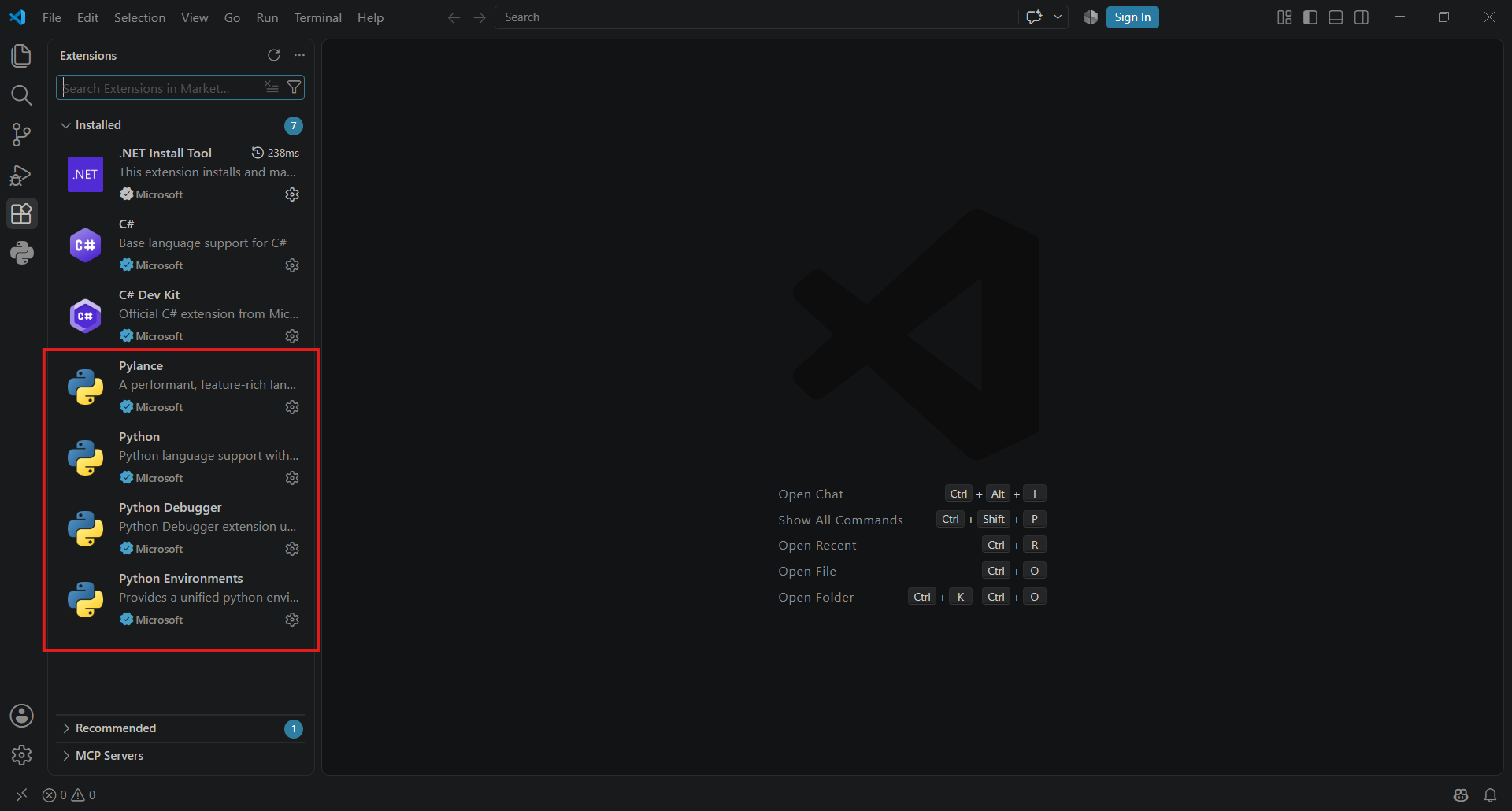Open manage gear for Python Debugger
The width and height of the screenshot is (1512, 811).
[292, 549]
